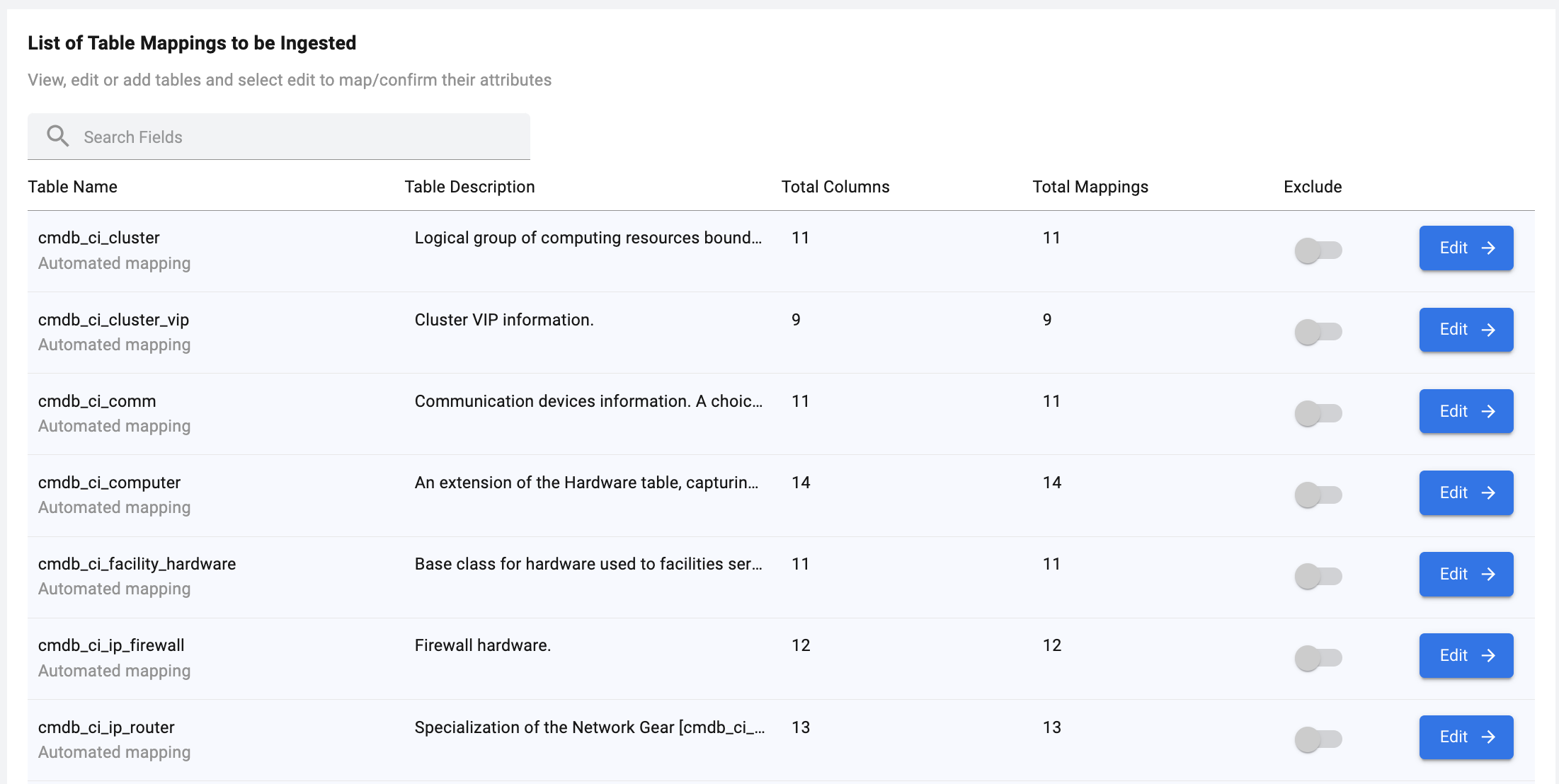Image resolution: width=1559 pixels, height=784 pixels.
Task: Select the cmdb_ci_cluster_vip table name
Action: tap(113, 320)
